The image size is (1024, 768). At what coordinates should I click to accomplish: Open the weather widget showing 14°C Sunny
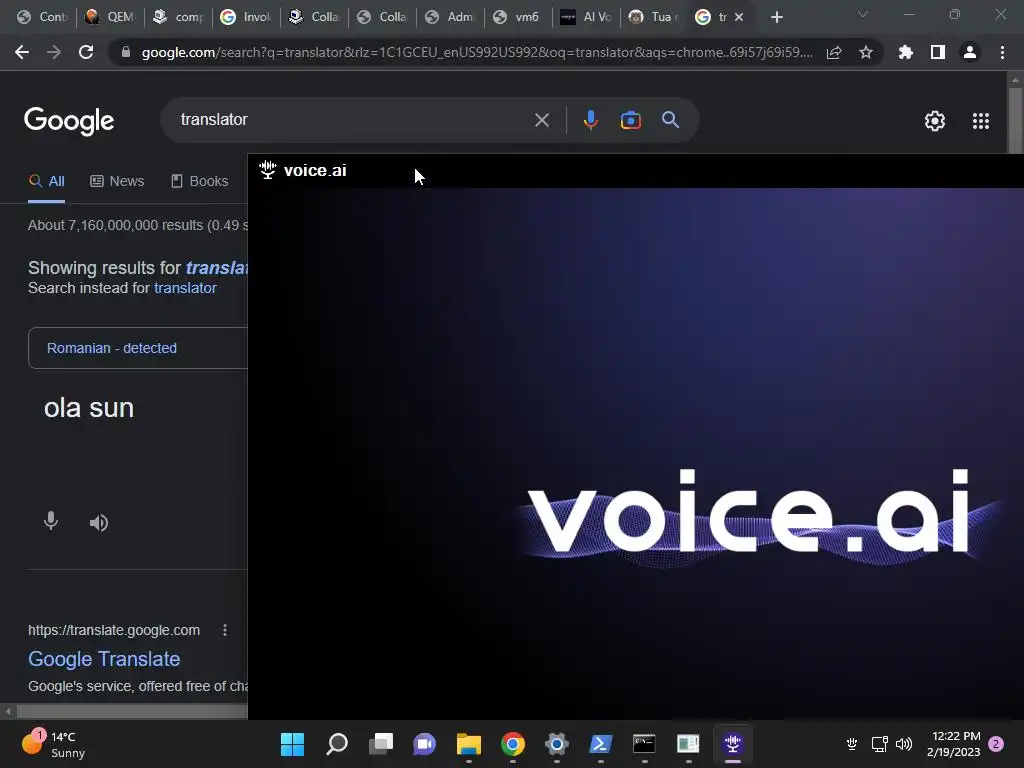click(x=54, y=744)
